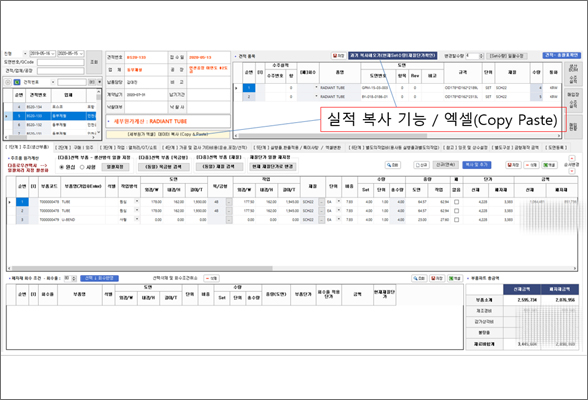Click the round gray icon above the quote list
The width and height of the screenshot is (588, 400).
(x=8, y=82)
